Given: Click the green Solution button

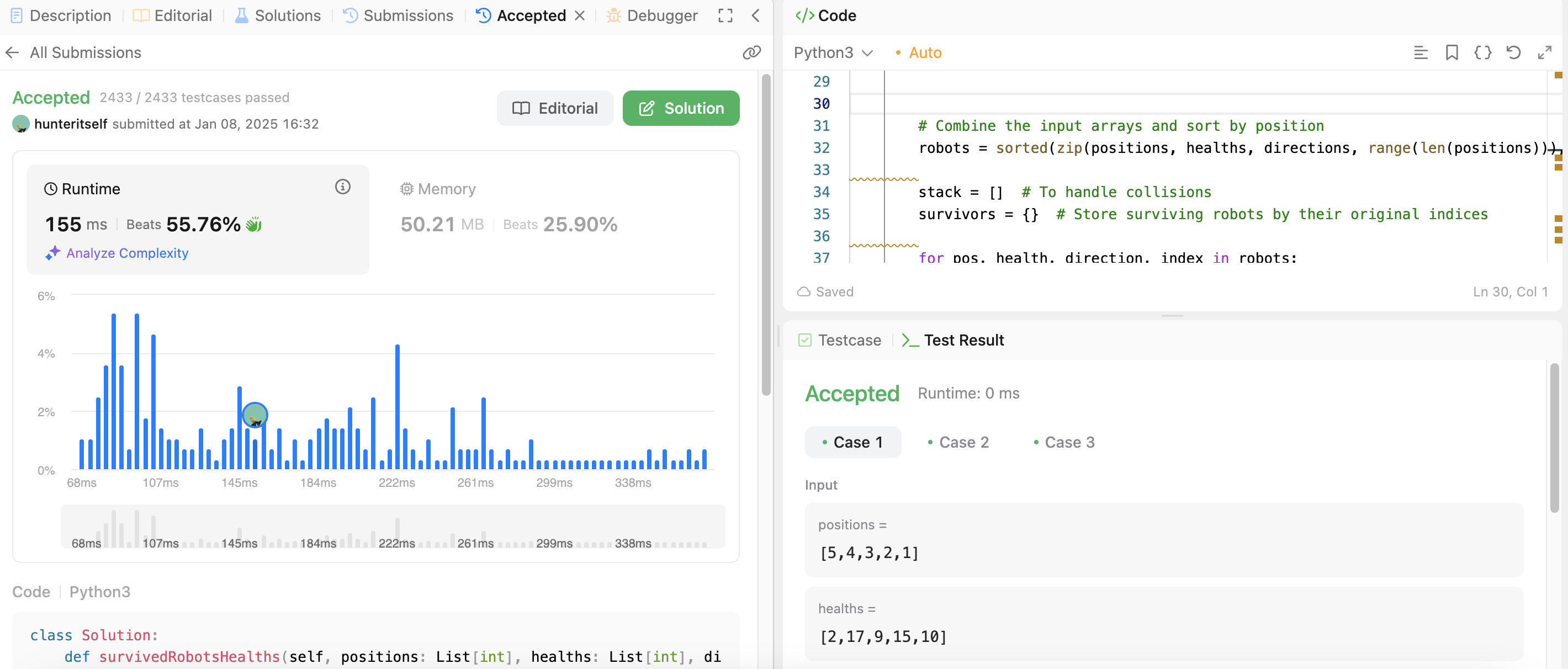Looking at the screenshot, I should pos(681,108).
